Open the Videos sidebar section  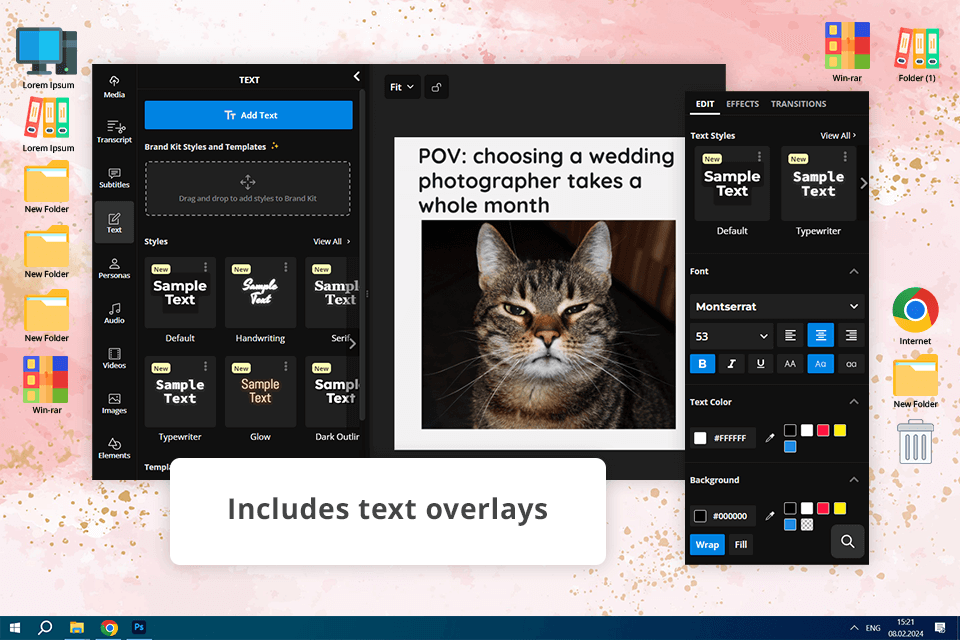[114, 358]
